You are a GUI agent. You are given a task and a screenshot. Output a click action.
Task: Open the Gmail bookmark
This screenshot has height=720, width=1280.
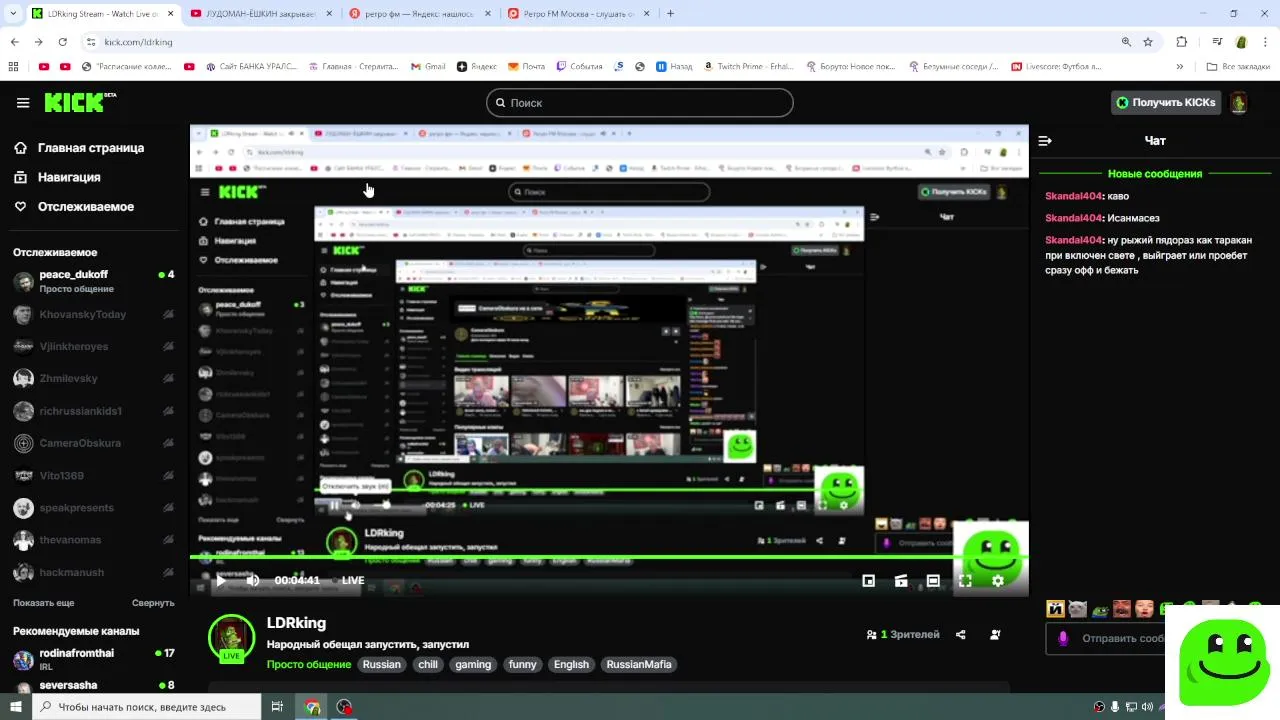tap(427, 67)
